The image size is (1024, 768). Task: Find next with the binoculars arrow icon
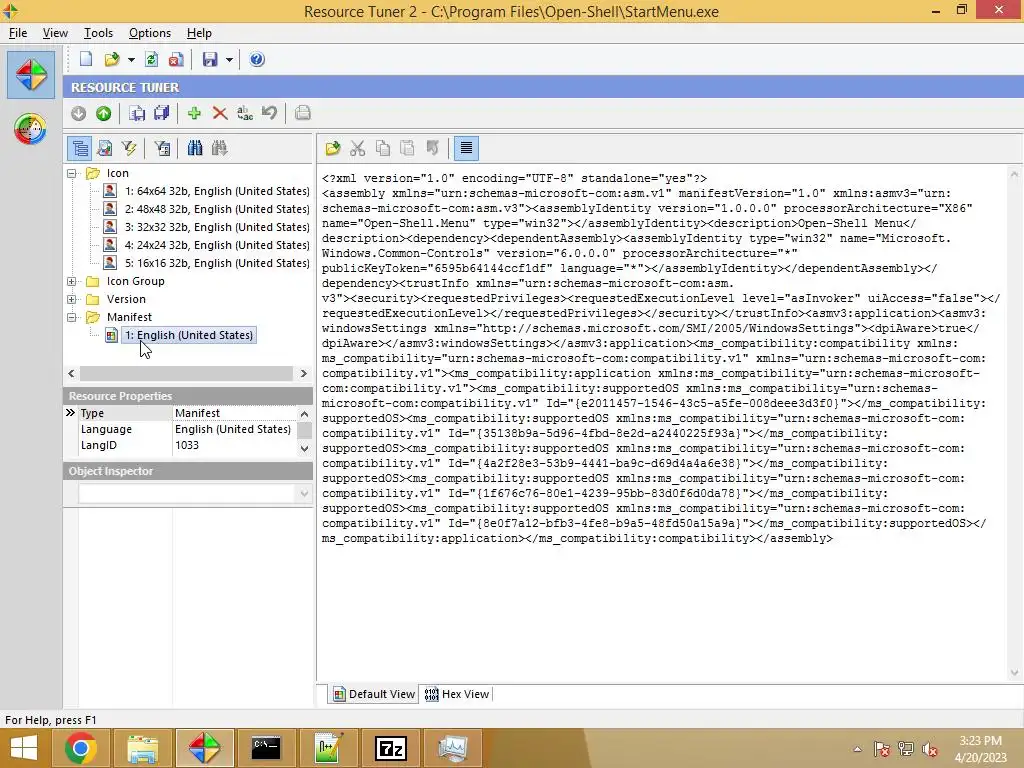[219, 148]
